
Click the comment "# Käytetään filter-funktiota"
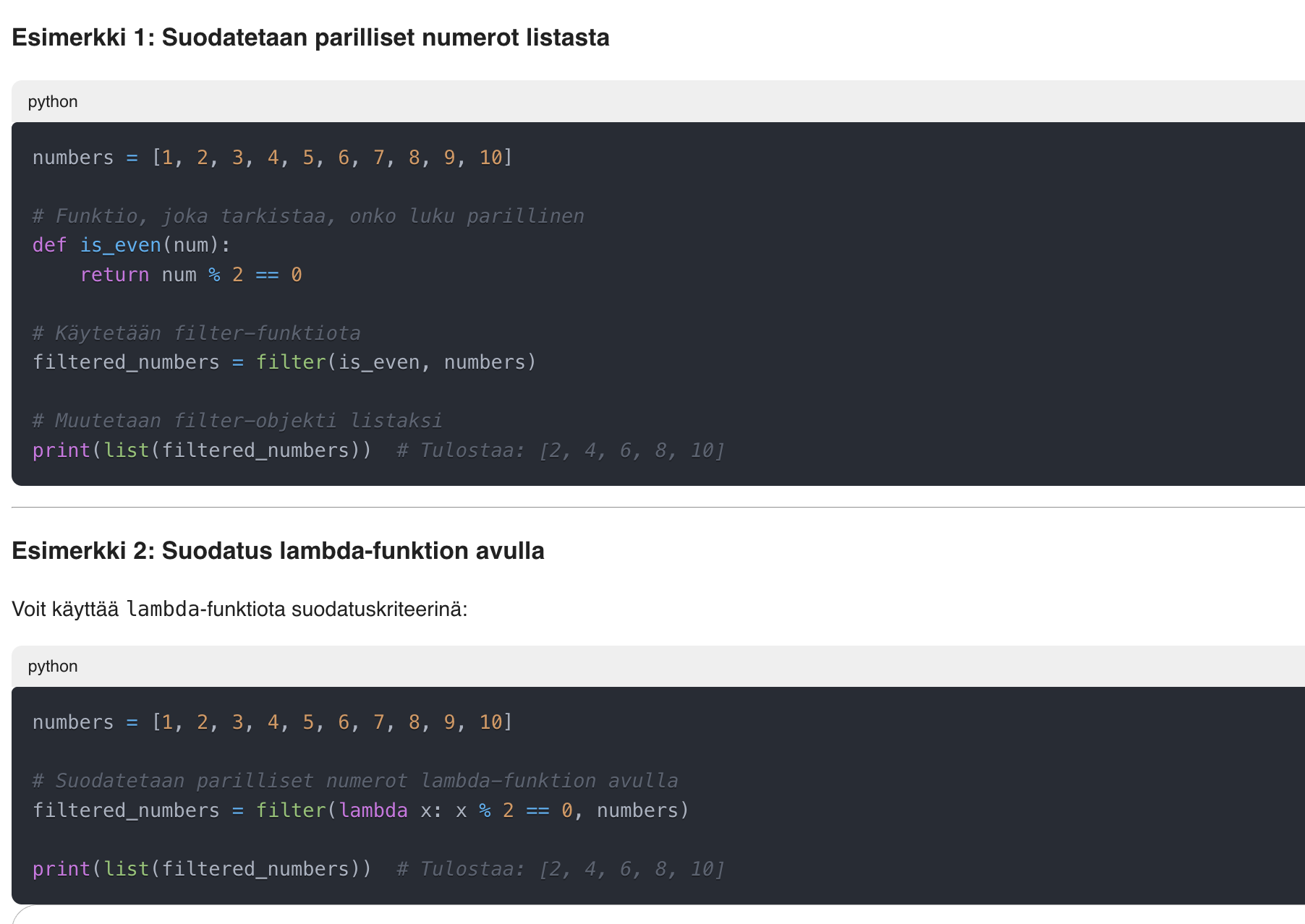tap(196, 333)
